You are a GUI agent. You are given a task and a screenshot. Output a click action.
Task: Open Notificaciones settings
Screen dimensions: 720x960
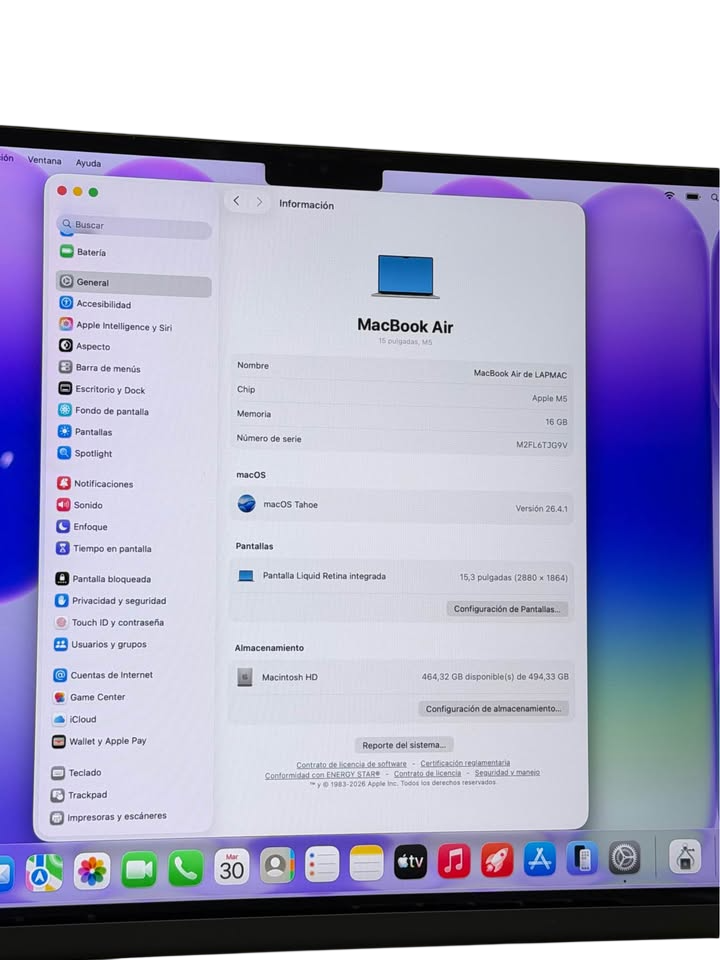coord(95,484)
